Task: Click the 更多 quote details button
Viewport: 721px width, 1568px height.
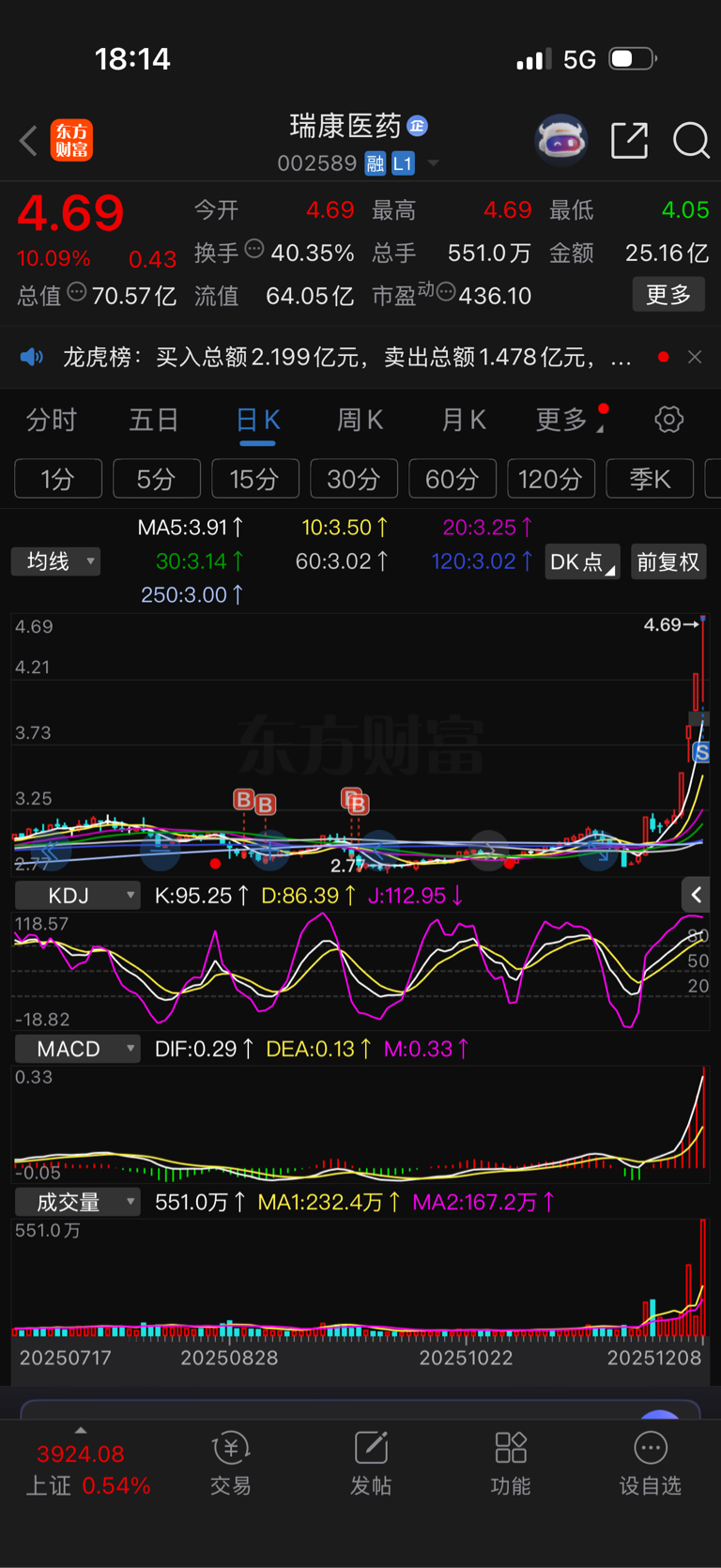Action: click(x=668, y=295)
